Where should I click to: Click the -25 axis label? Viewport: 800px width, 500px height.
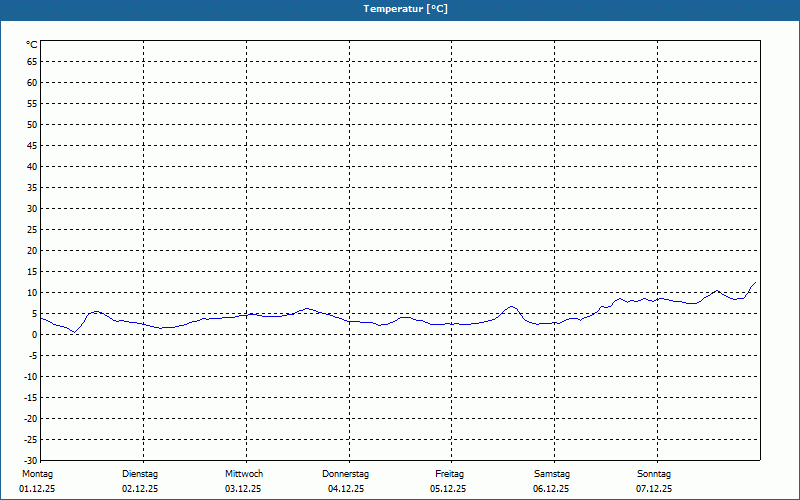tap(31, 440)
